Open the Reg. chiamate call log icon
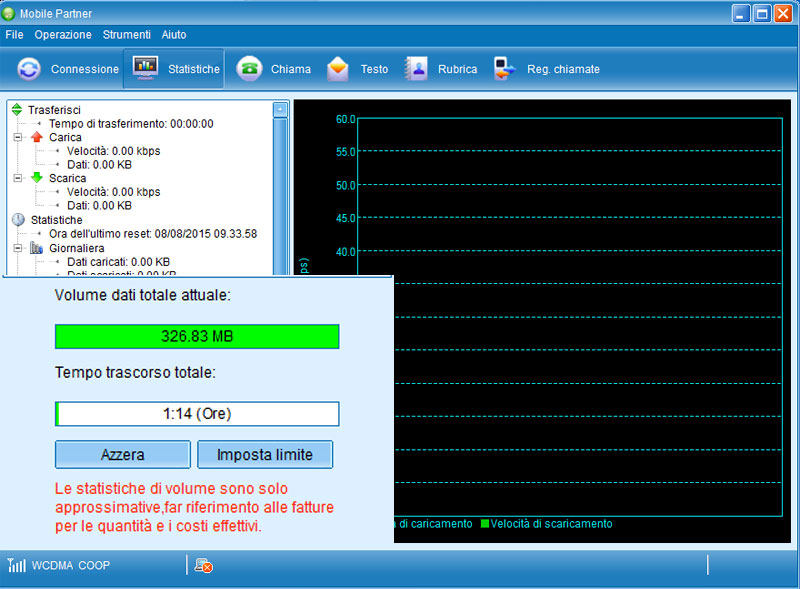Viewport: 800px width, 589px height. click(x=502, y=68)
